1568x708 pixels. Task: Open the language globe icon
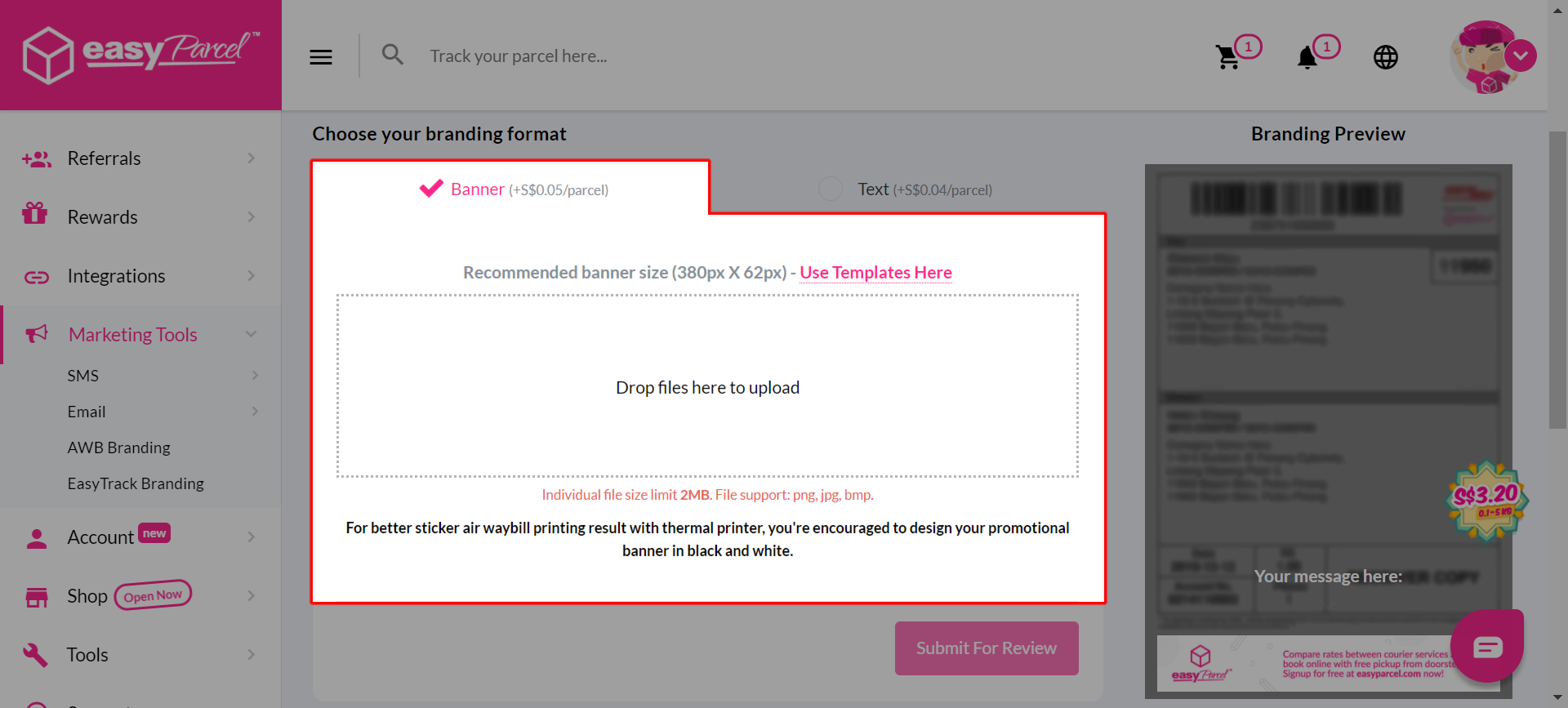(1386, 57)
